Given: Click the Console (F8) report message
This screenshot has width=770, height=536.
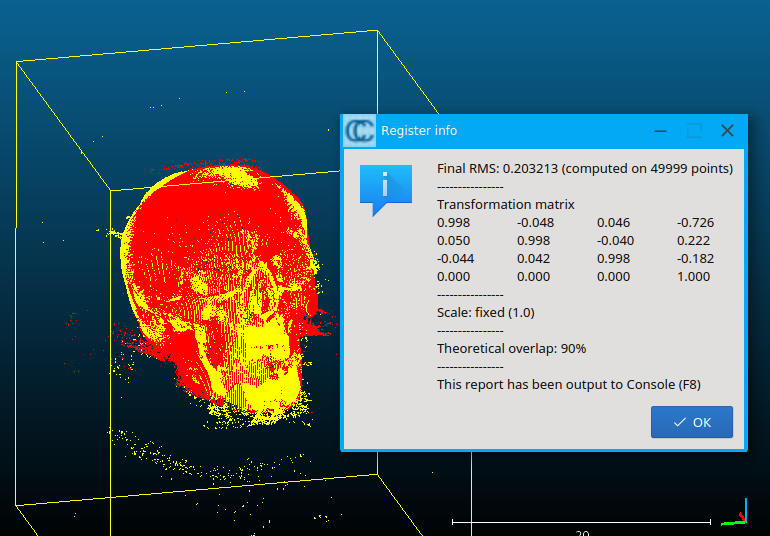Looking at the screenshot, I should (x=568, y=384).
